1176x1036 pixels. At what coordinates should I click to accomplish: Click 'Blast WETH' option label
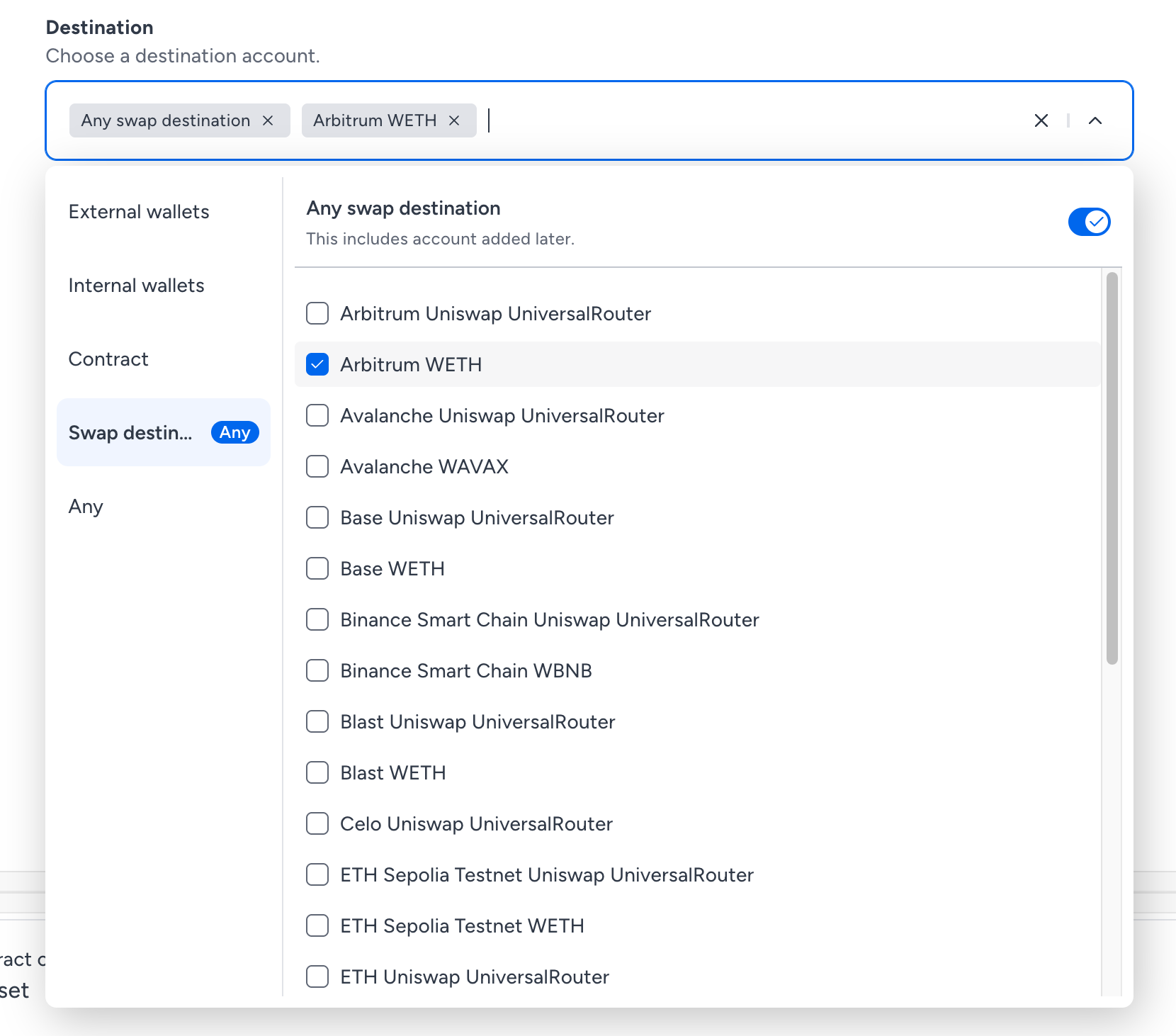coord(393,772)
